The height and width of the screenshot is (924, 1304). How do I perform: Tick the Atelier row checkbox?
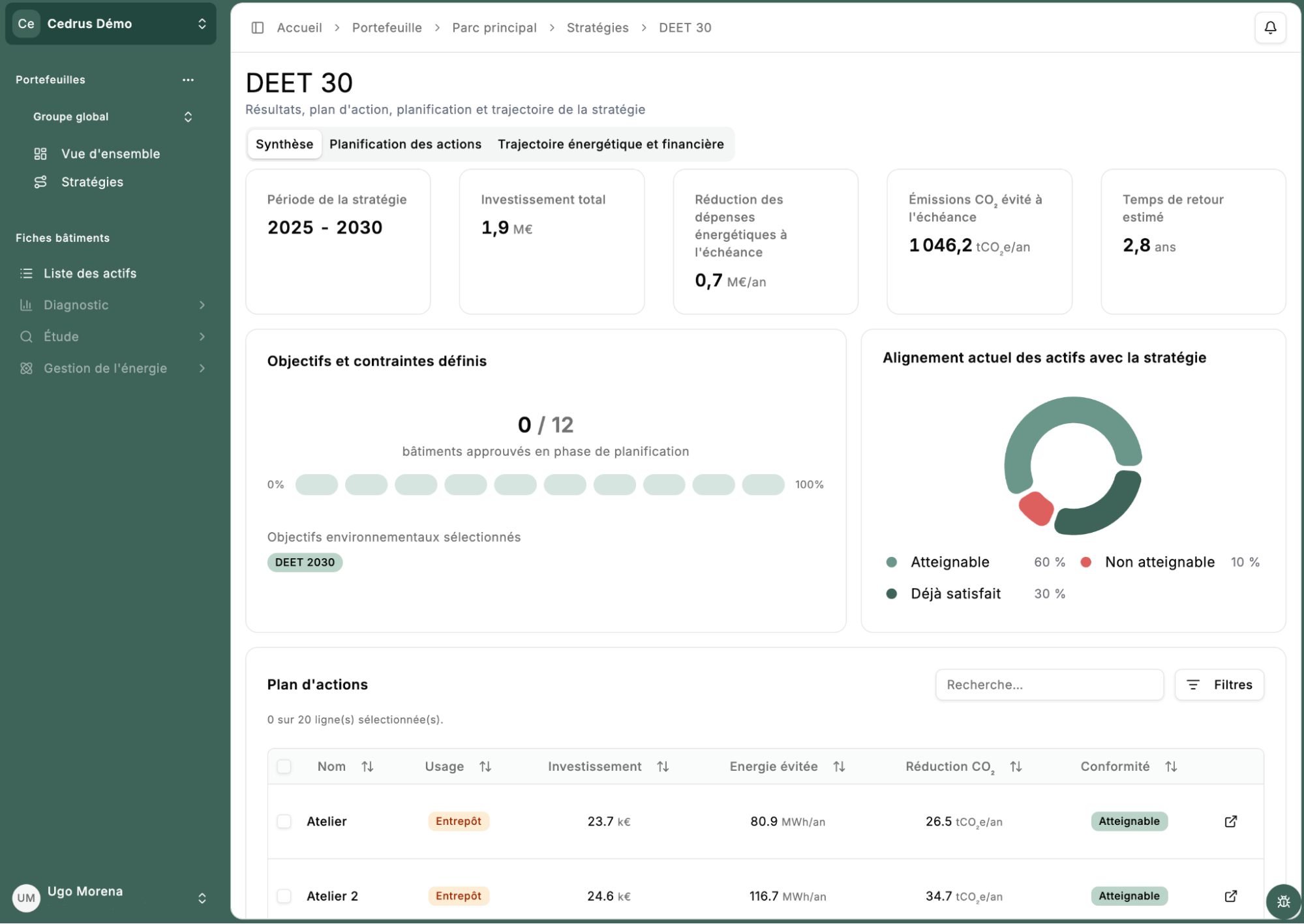tap(284, 821)
